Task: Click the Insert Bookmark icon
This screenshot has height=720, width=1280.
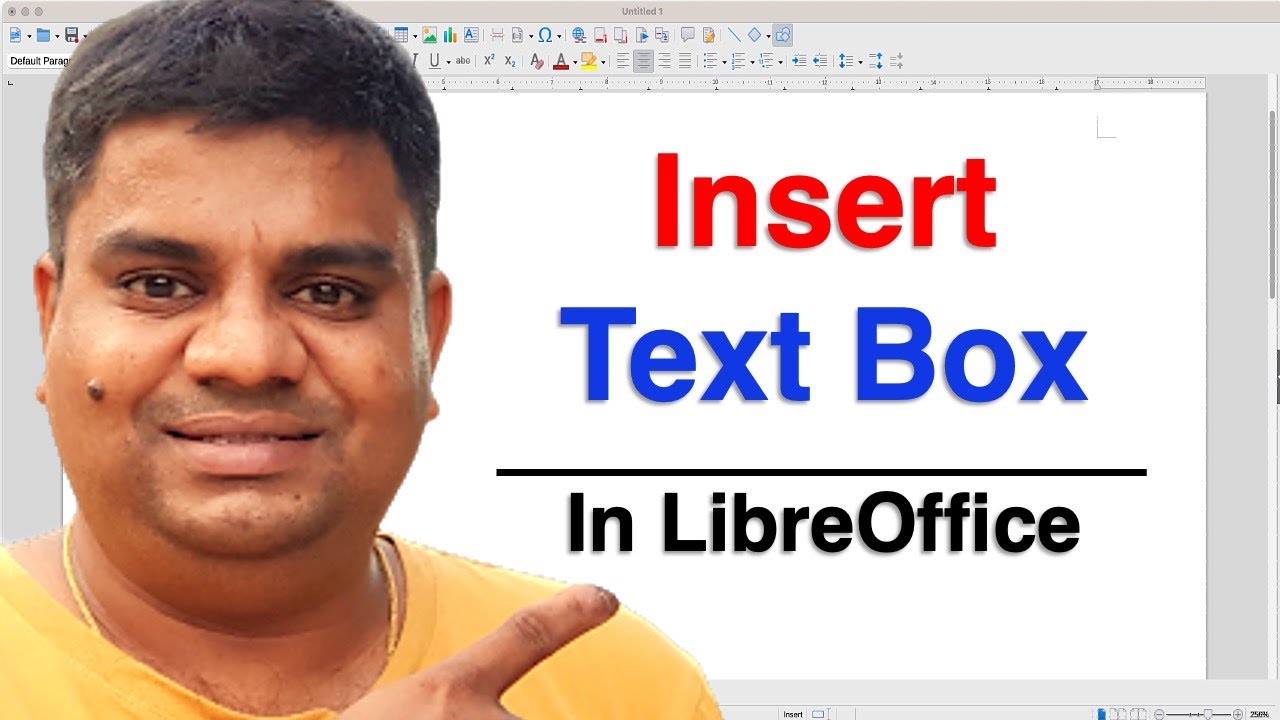Action: click(x=642, y=35)
